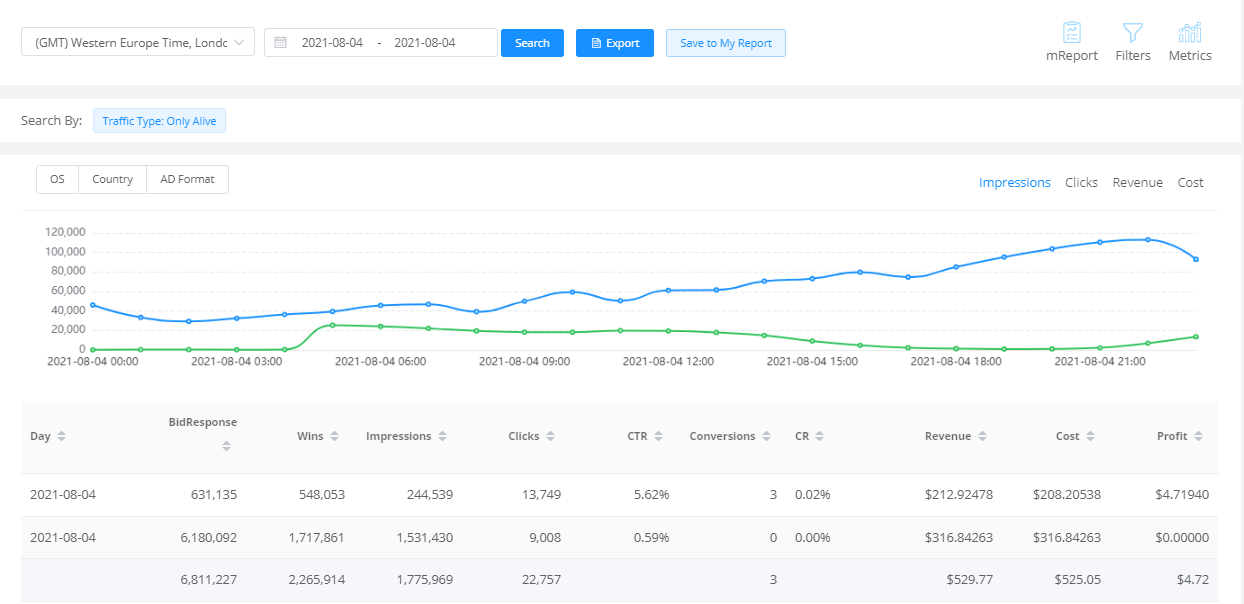Show the Cost chart metric
The image size is (1244, 604).
(x=1191, y=182)
